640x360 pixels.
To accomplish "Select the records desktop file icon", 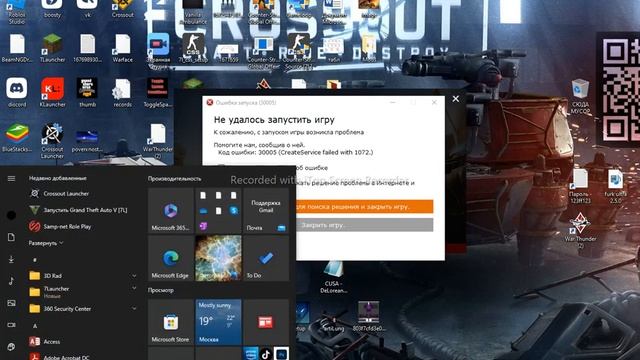I will click(122, 92).
